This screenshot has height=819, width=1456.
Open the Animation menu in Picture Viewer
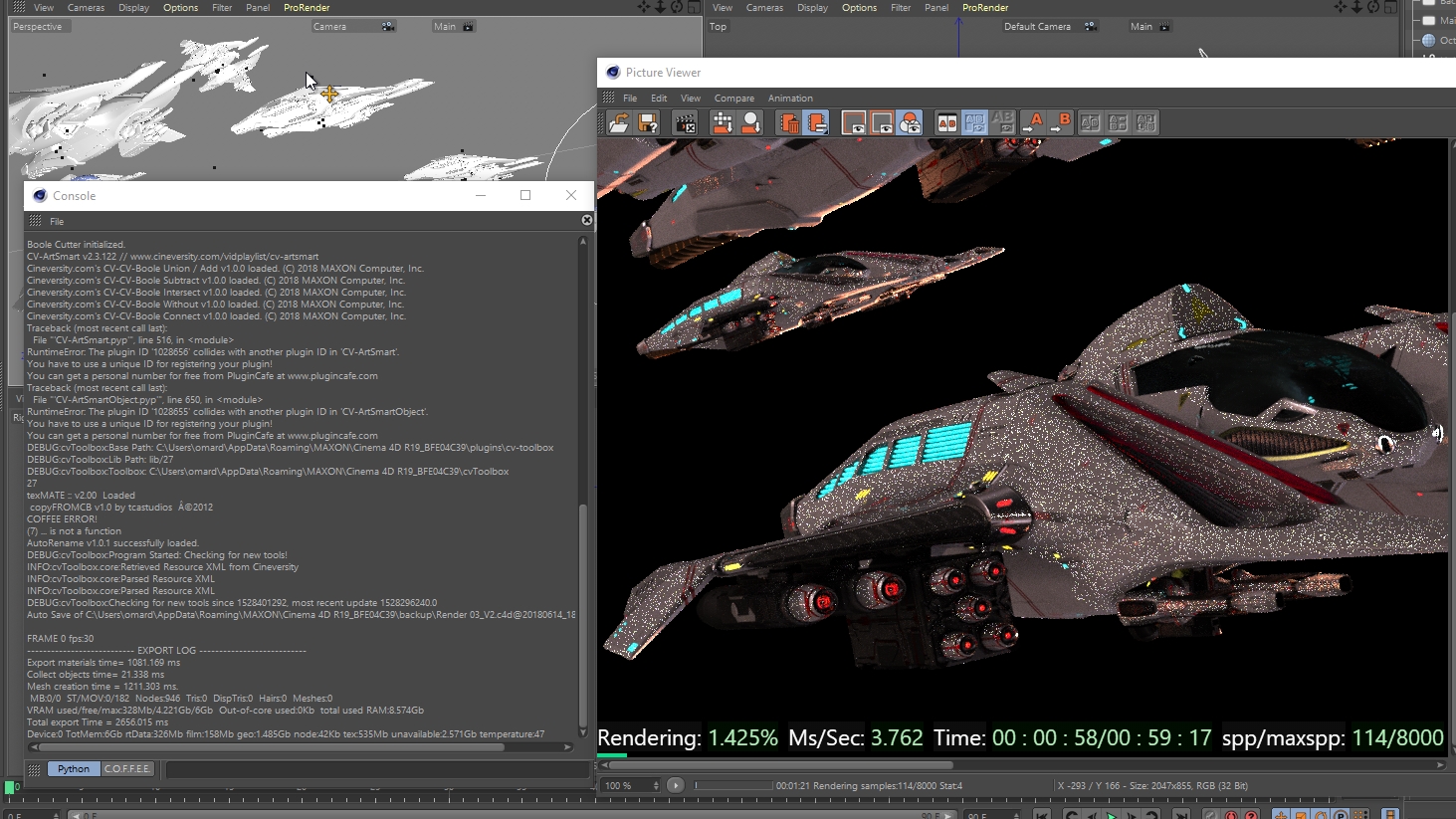pos(790,99)
